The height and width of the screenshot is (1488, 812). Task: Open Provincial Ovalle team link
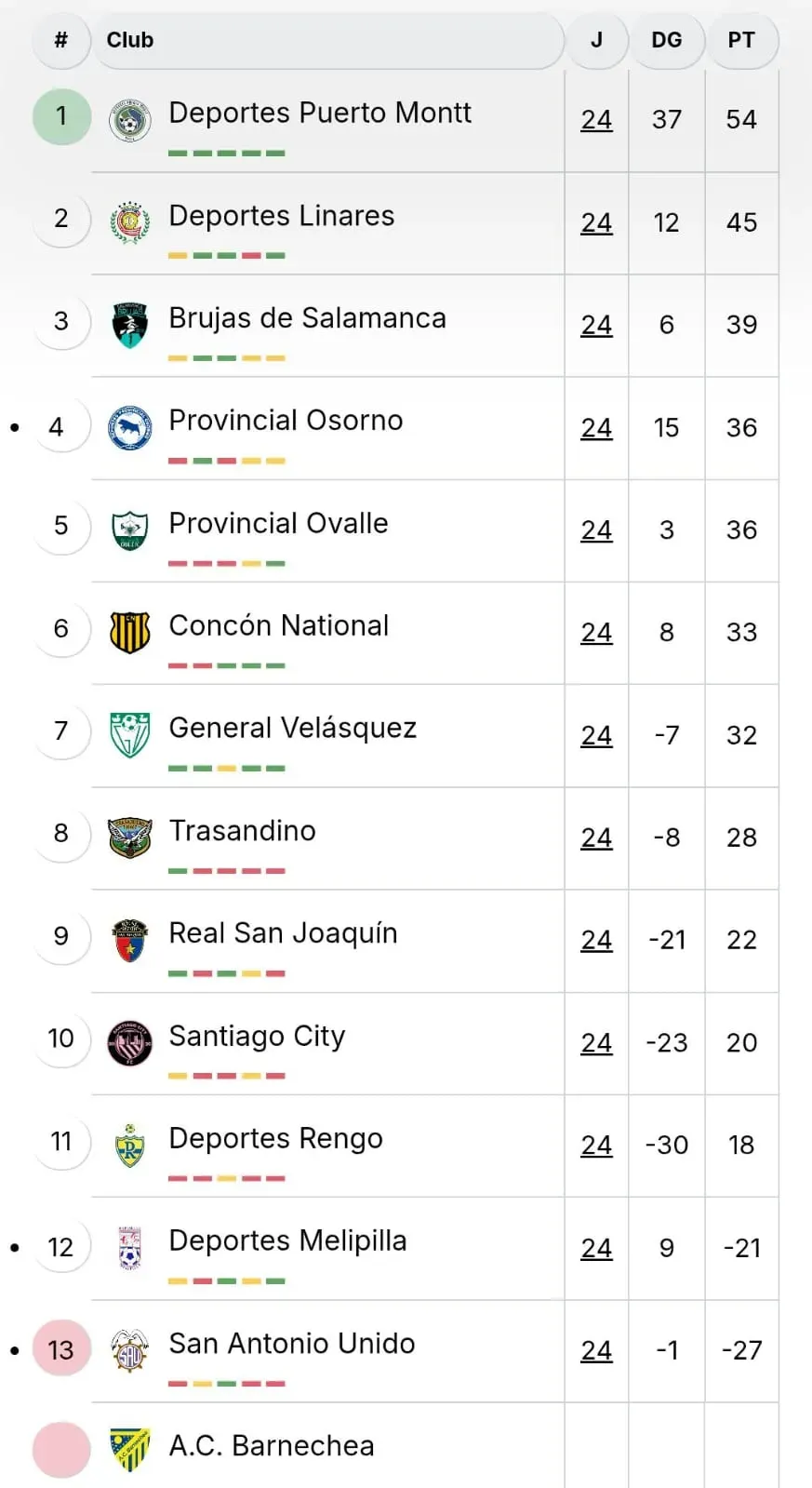(x=278, y=523)
